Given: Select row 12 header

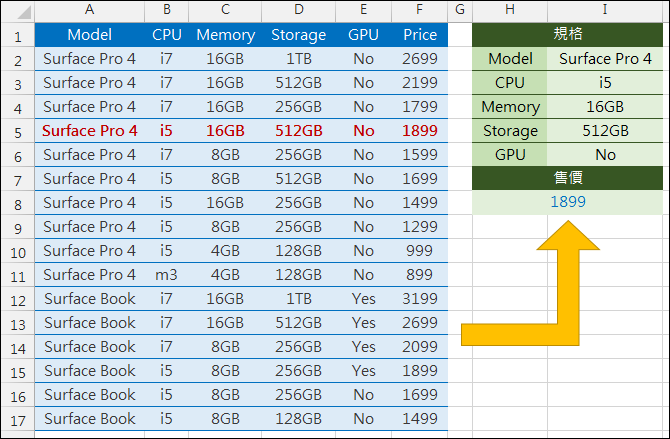Looking at the screenshot, I should coord(17,299).
